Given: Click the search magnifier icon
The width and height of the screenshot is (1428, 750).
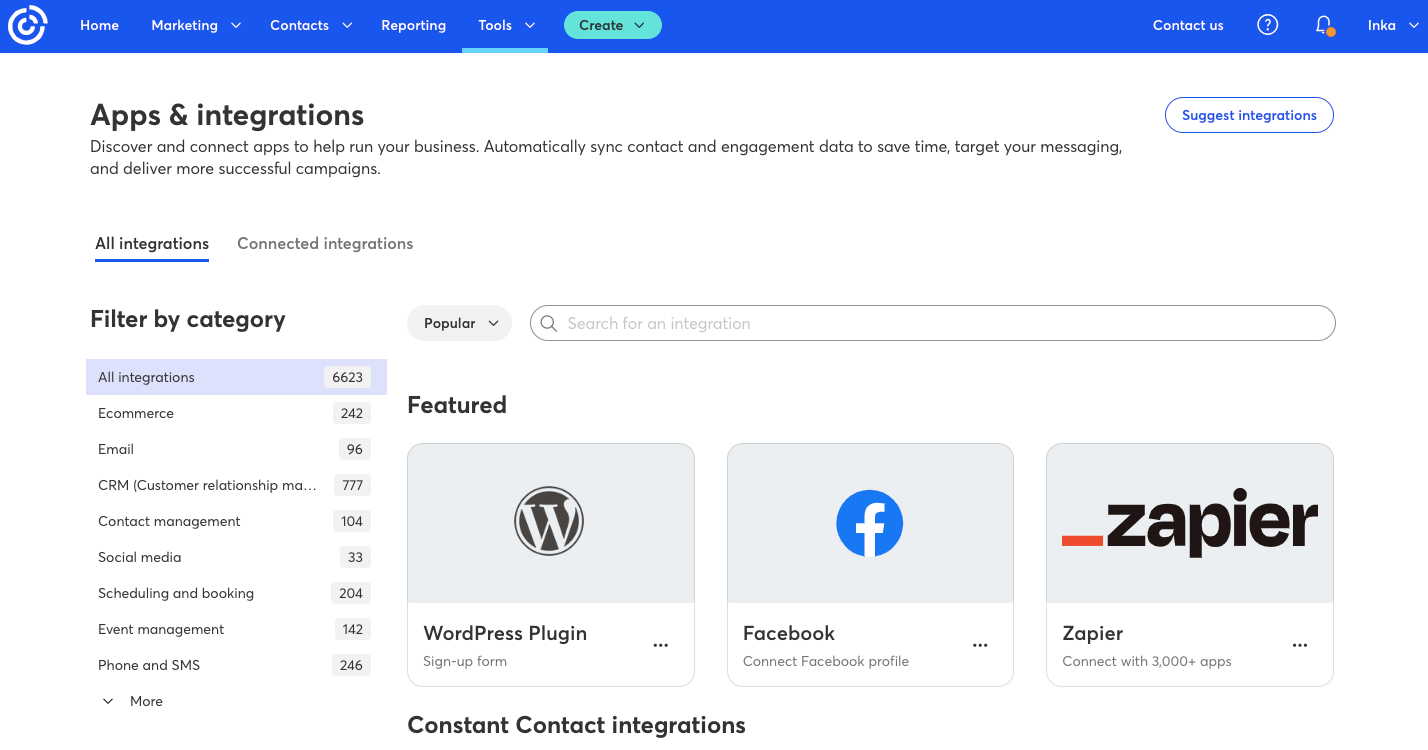Looking at the screenshot, I should pos(548,323).
